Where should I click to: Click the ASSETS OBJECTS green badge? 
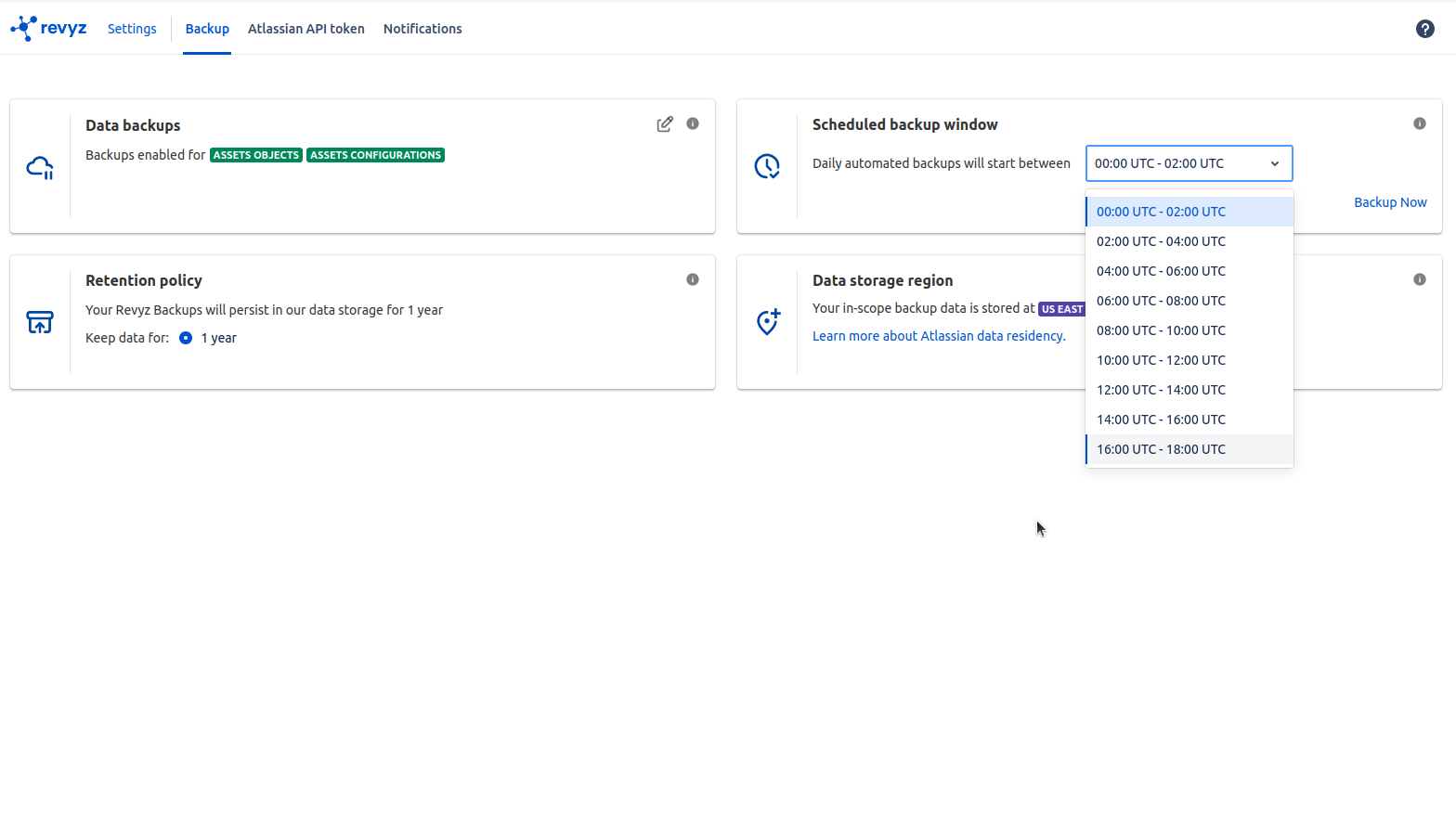(x=256, y=155)
